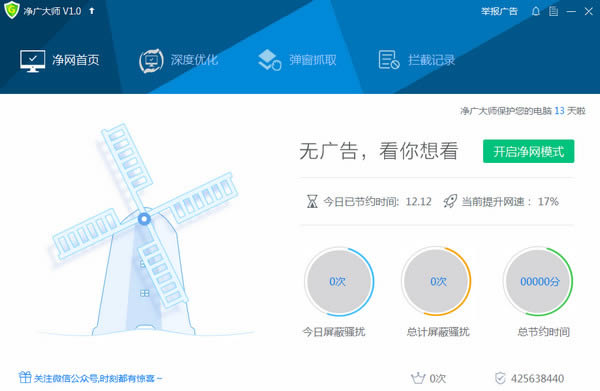The image size is (600, 391).
Task: Click the 17% network speed value
Action: coord(548,202)
